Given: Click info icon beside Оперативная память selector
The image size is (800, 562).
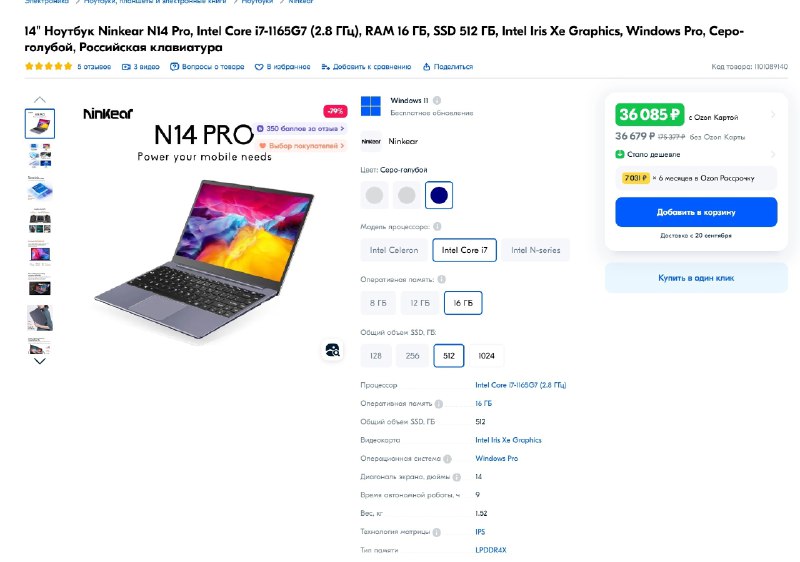Looking at the screenshot, I should pyautogui.click(x=441, y=279).
